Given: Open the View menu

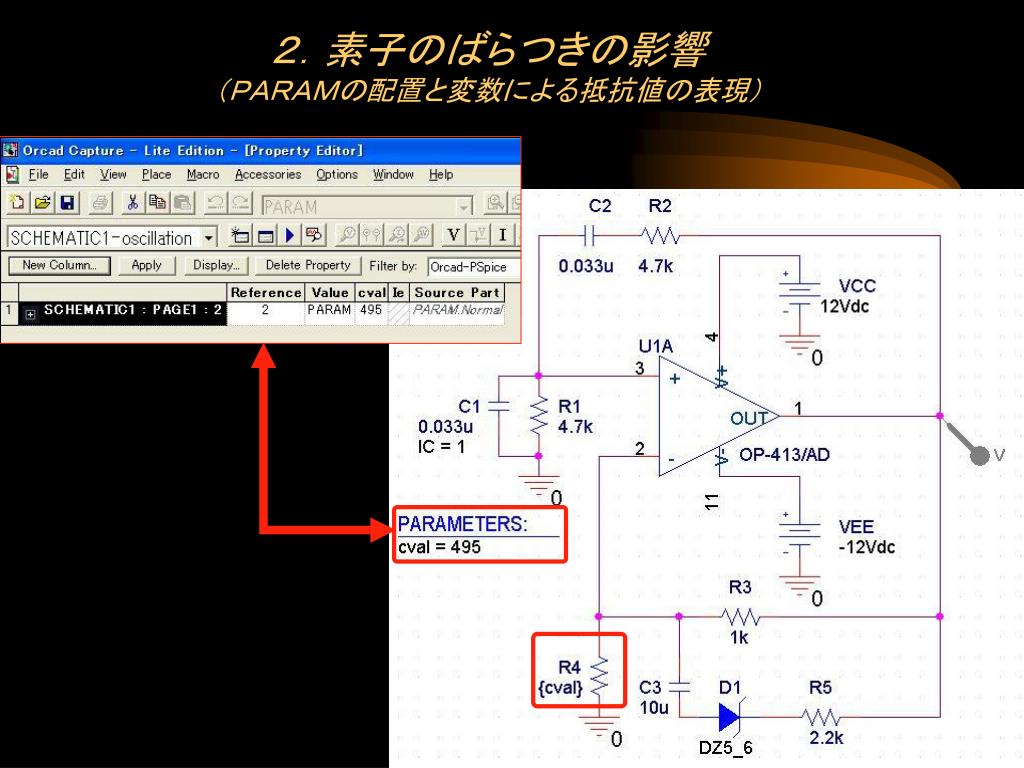Looking at the screenshot, I should (113, 174).
